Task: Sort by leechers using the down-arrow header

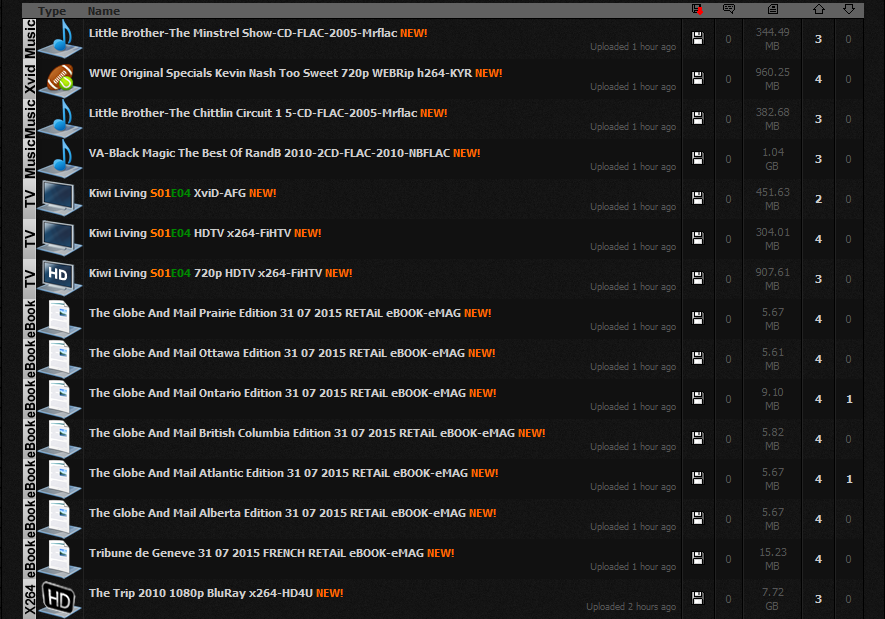Action: (849, 9)
